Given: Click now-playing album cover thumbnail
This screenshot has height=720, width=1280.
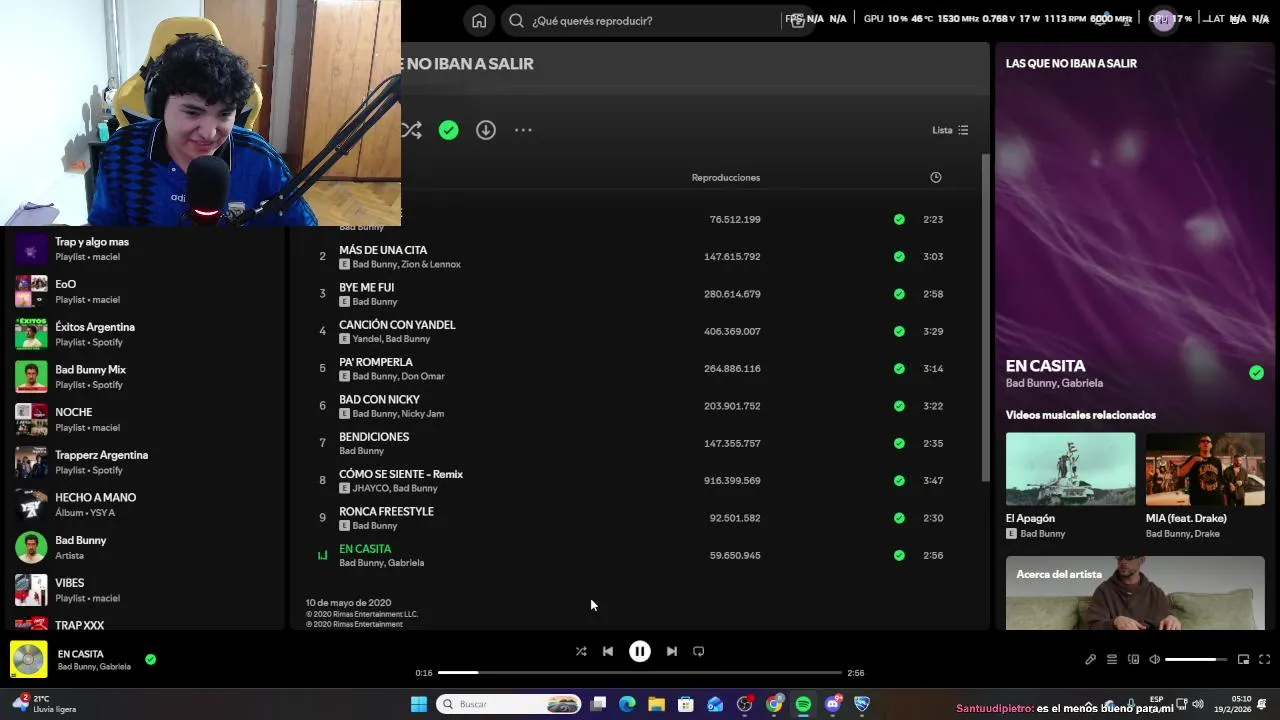Looking at the screenshot, I should click(29, 659).
